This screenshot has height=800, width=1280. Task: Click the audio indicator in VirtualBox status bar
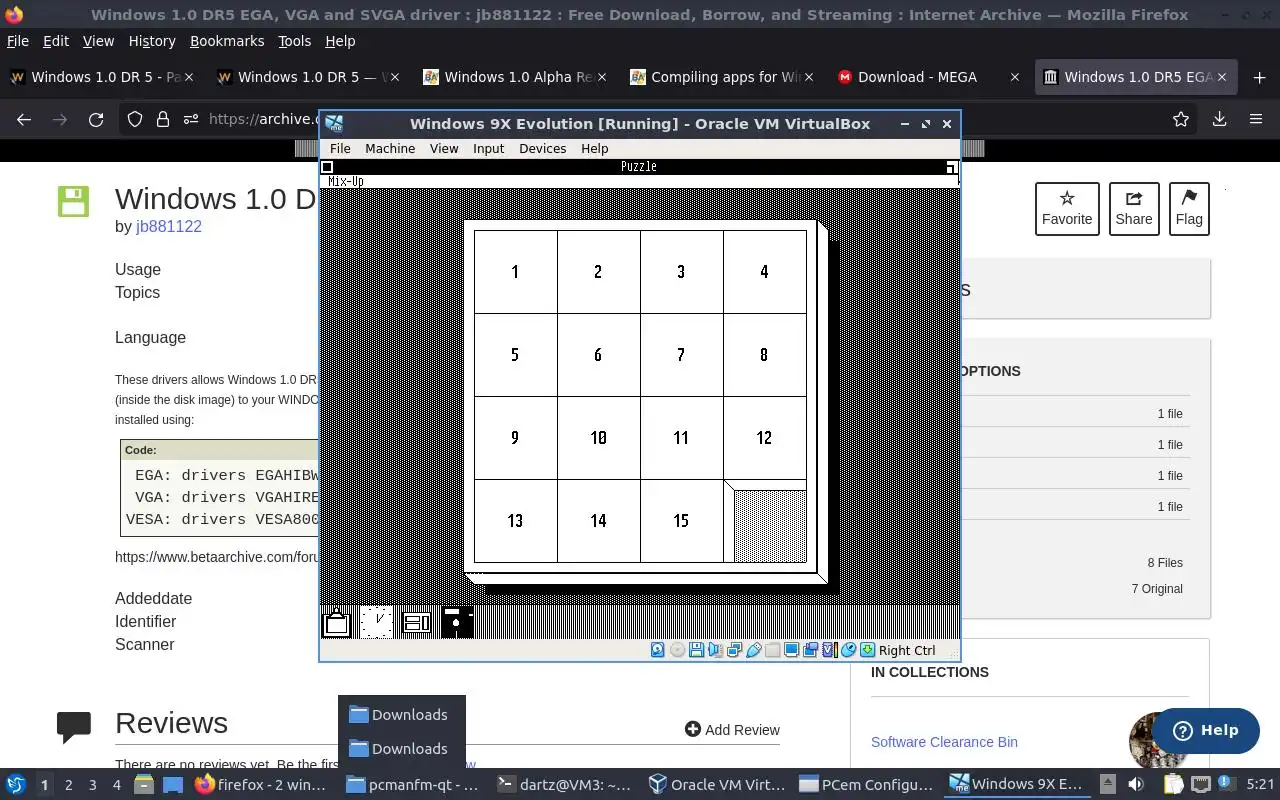(715, 650)
